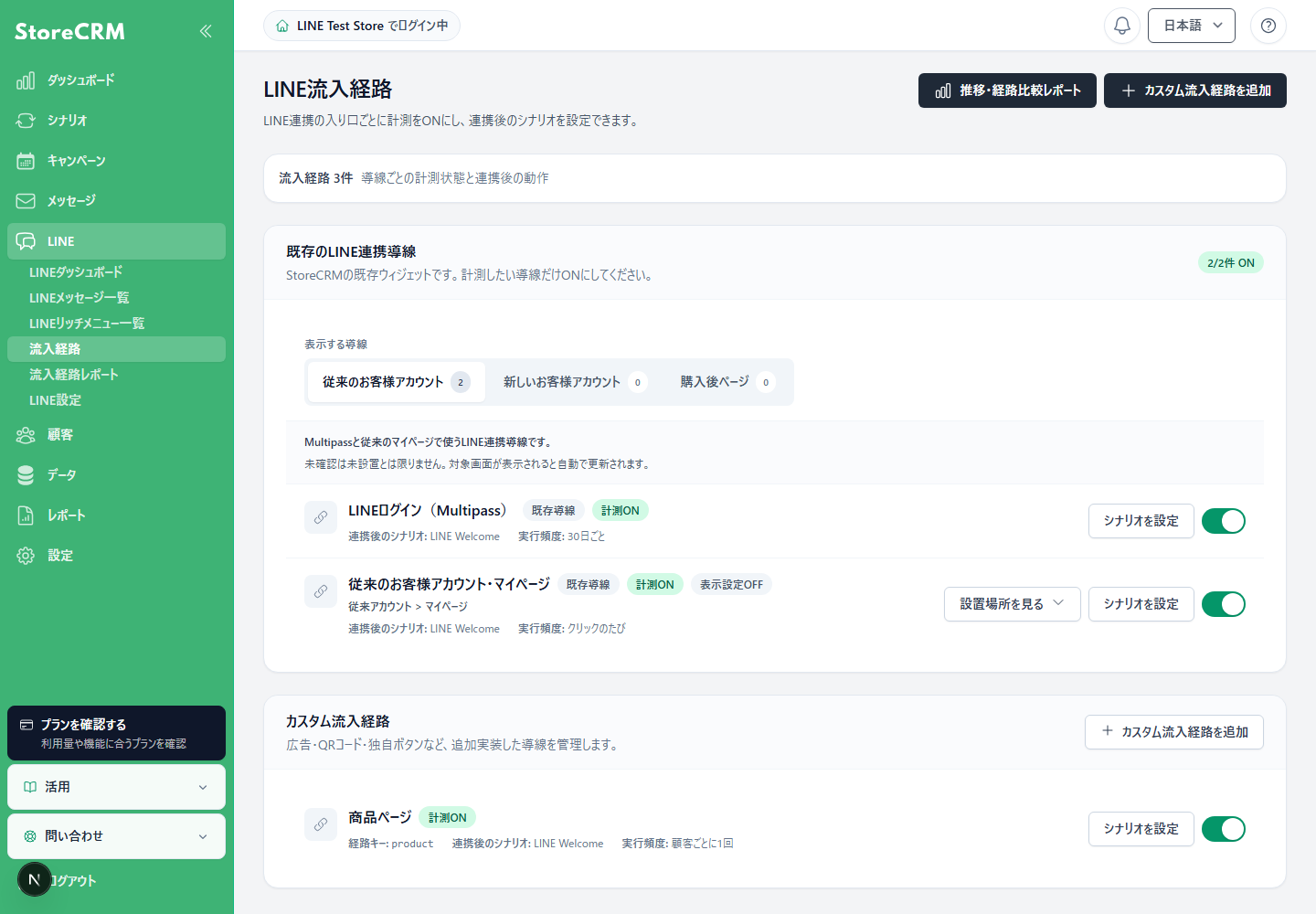This screenshot has width=1316, height=914.
Task: Select 流入経路 in the sidebar submenu
Action: [116, 349]
